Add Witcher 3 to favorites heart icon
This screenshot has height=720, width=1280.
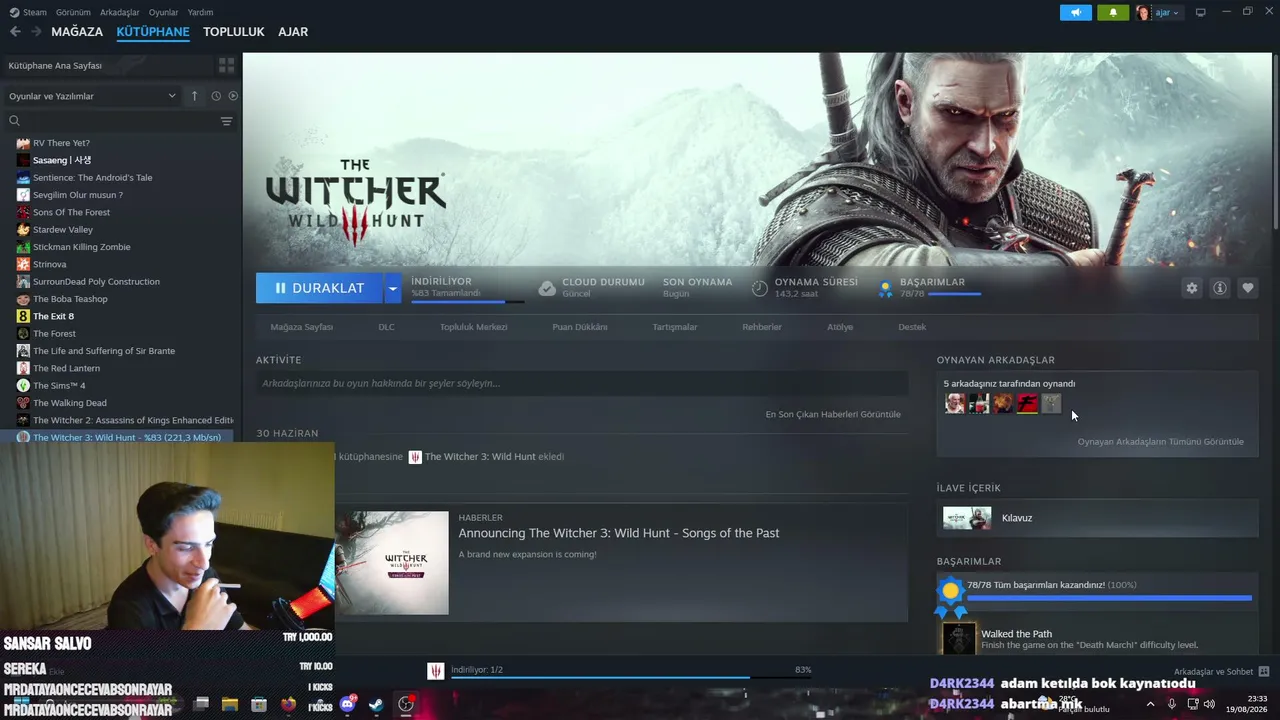pos(1248,288)
